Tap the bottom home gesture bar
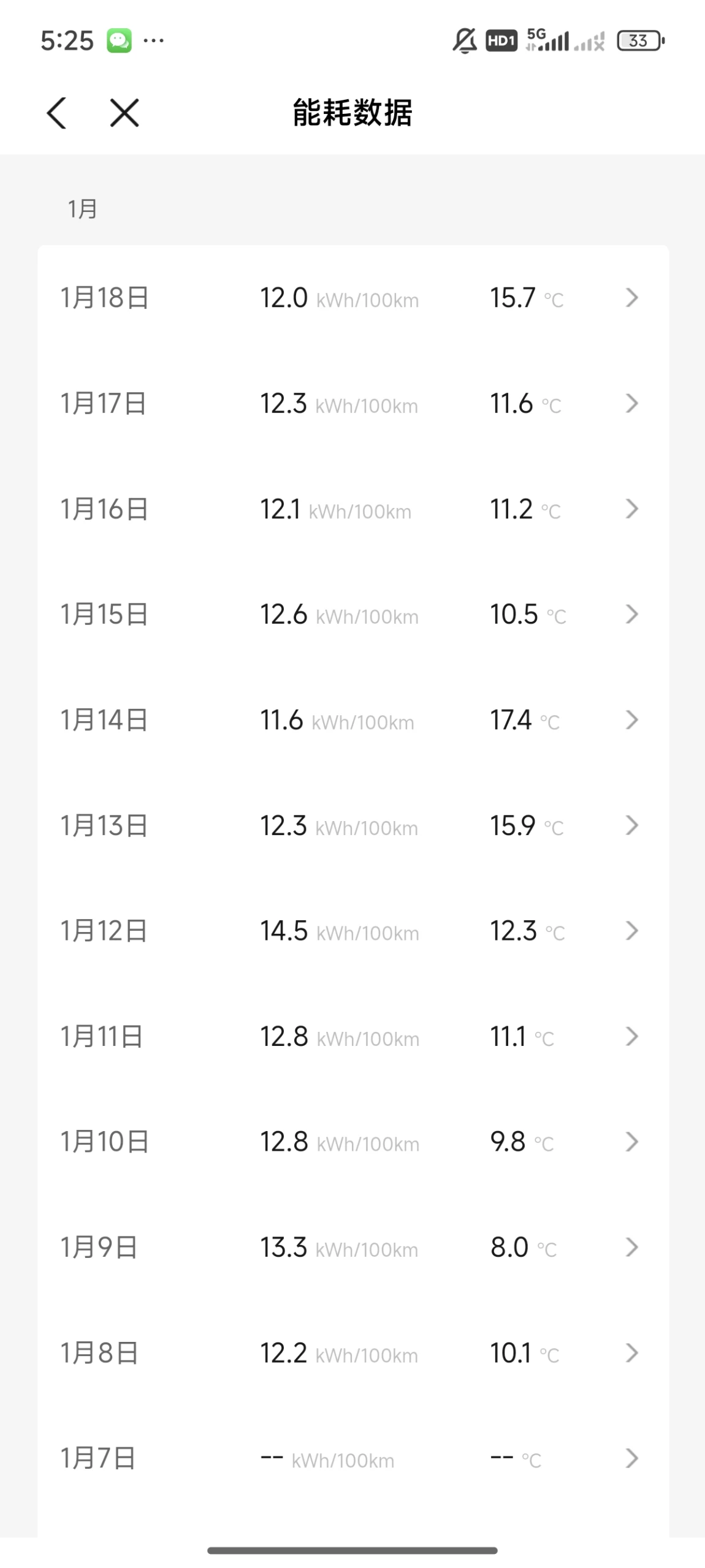 click(x=352, y=1551)
